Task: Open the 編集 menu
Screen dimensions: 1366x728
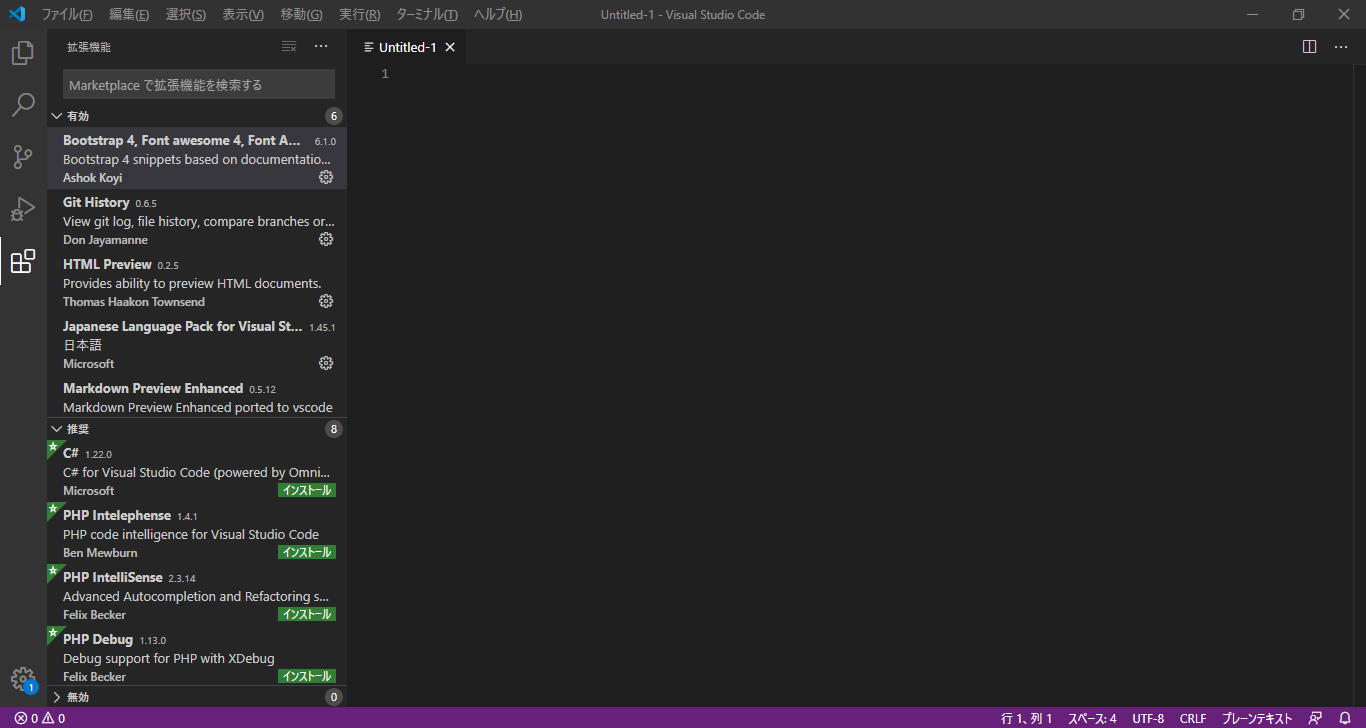Action: [129, 14]
